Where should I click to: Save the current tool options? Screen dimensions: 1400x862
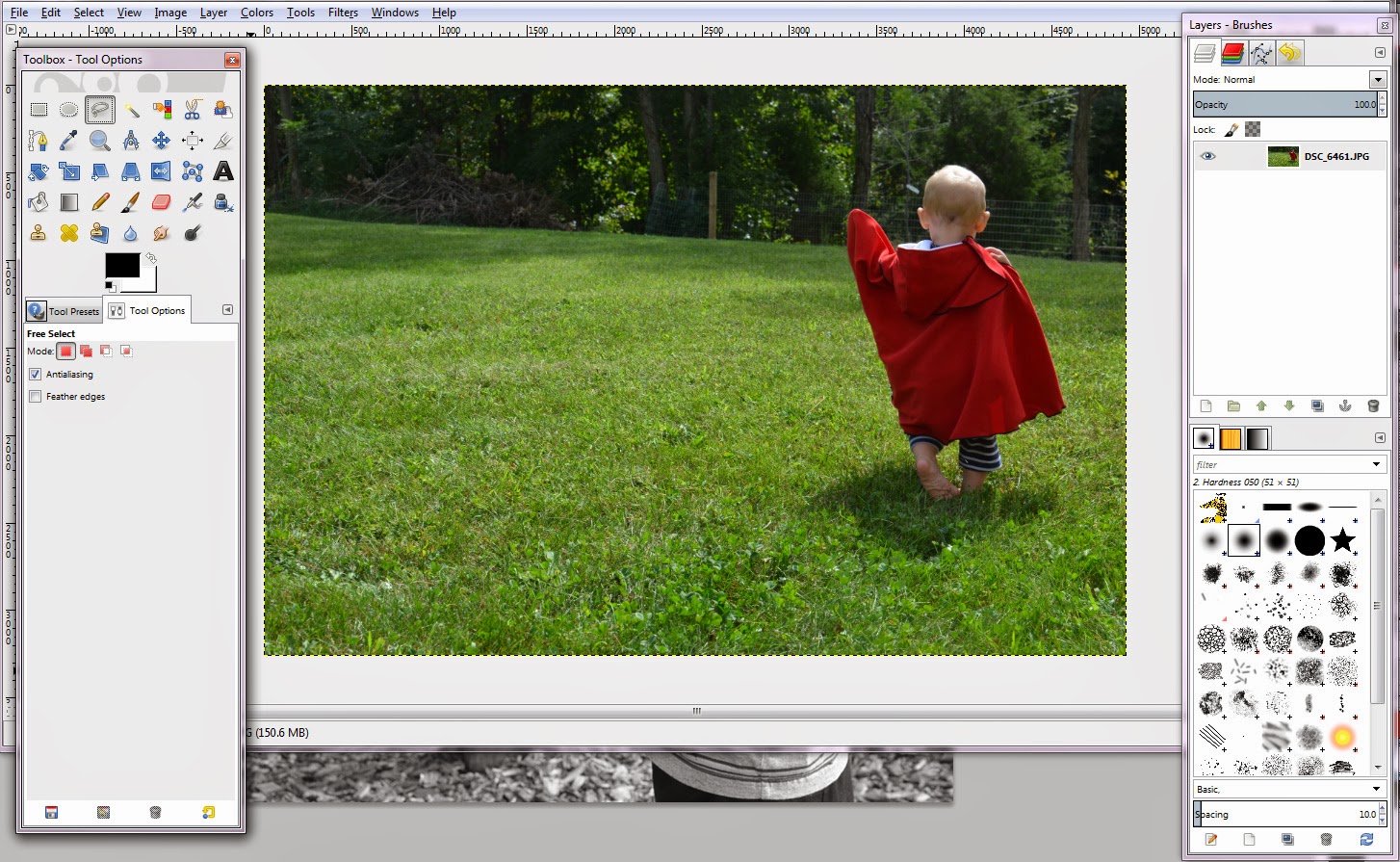[49, 813]
